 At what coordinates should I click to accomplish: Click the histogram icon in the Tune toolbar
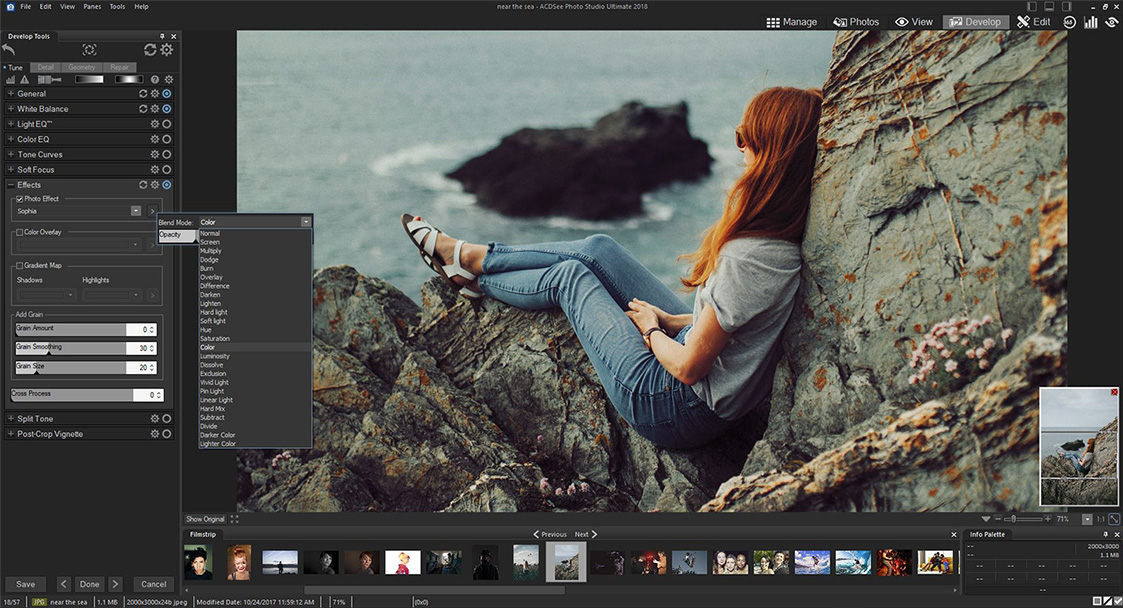tap(10, 80)
